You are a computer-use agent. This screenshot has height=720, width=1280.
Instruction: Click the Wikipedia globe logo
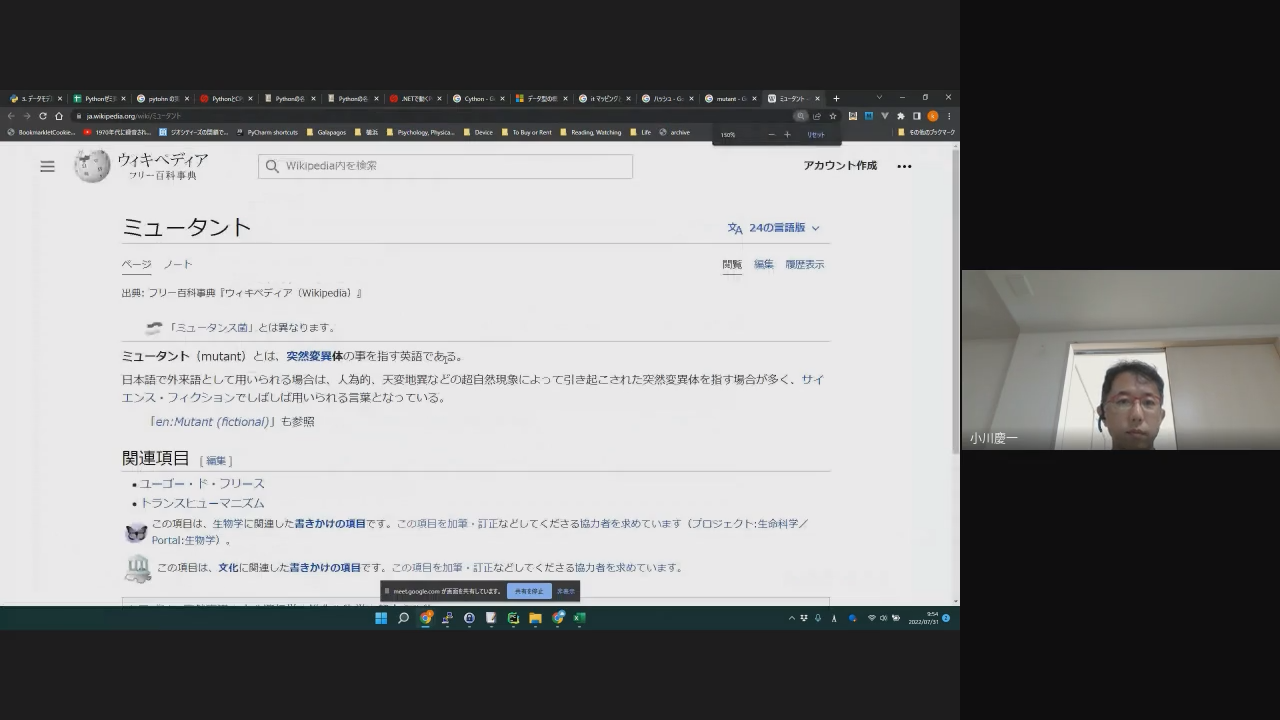point(91,166)
